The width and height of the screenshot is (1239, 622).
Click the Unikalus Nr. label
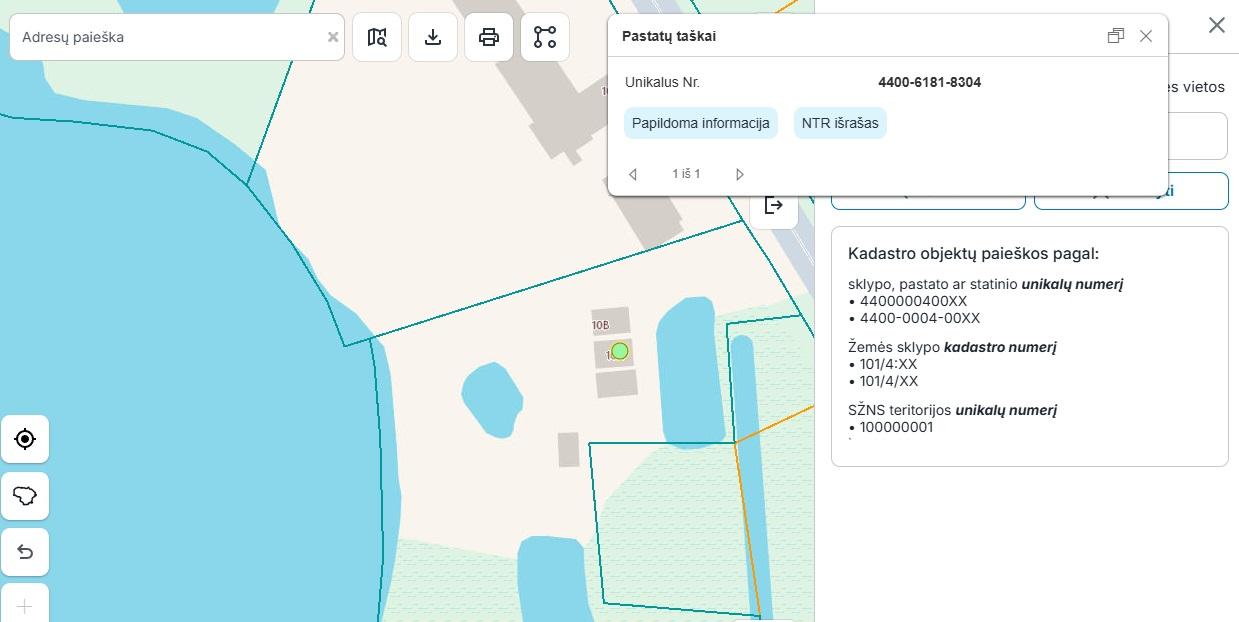click(662, 82)
